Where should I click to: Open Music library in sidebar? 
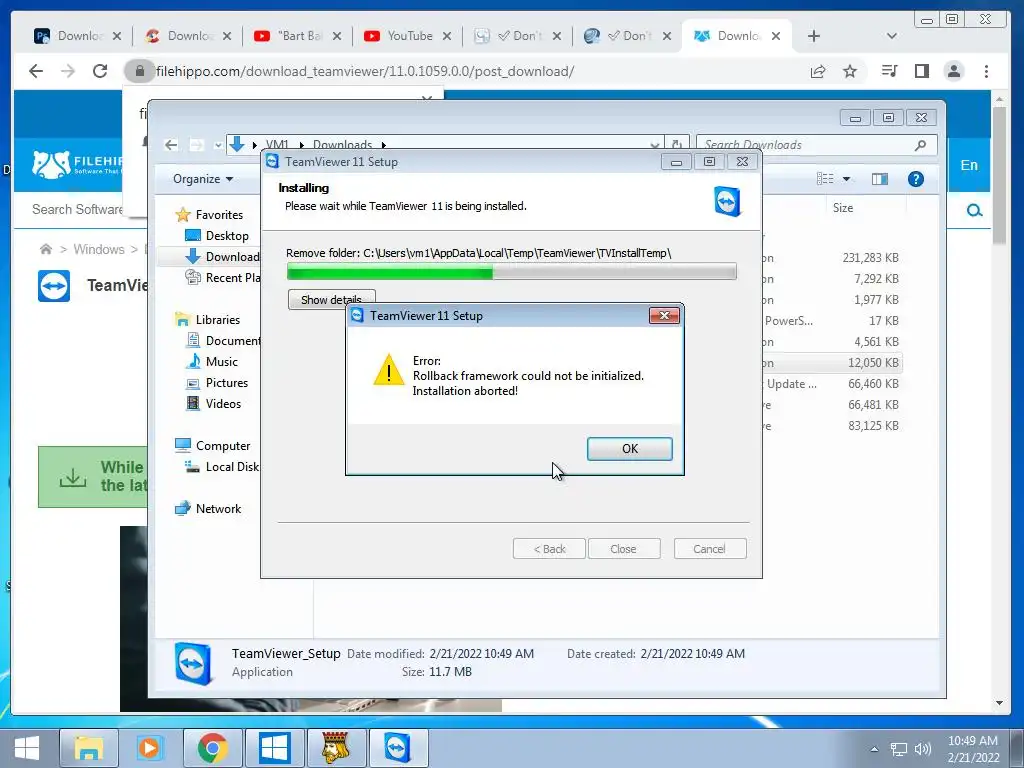212,361
